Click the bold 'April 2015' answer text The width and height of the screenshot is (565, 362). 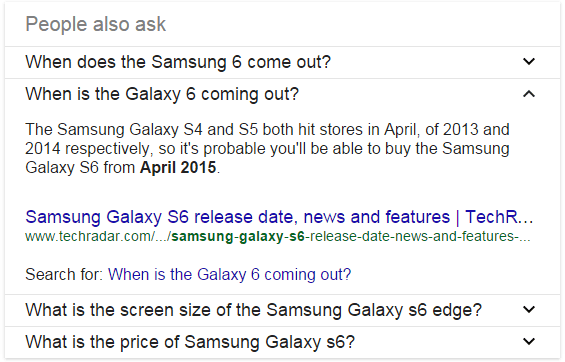[178, 167]
